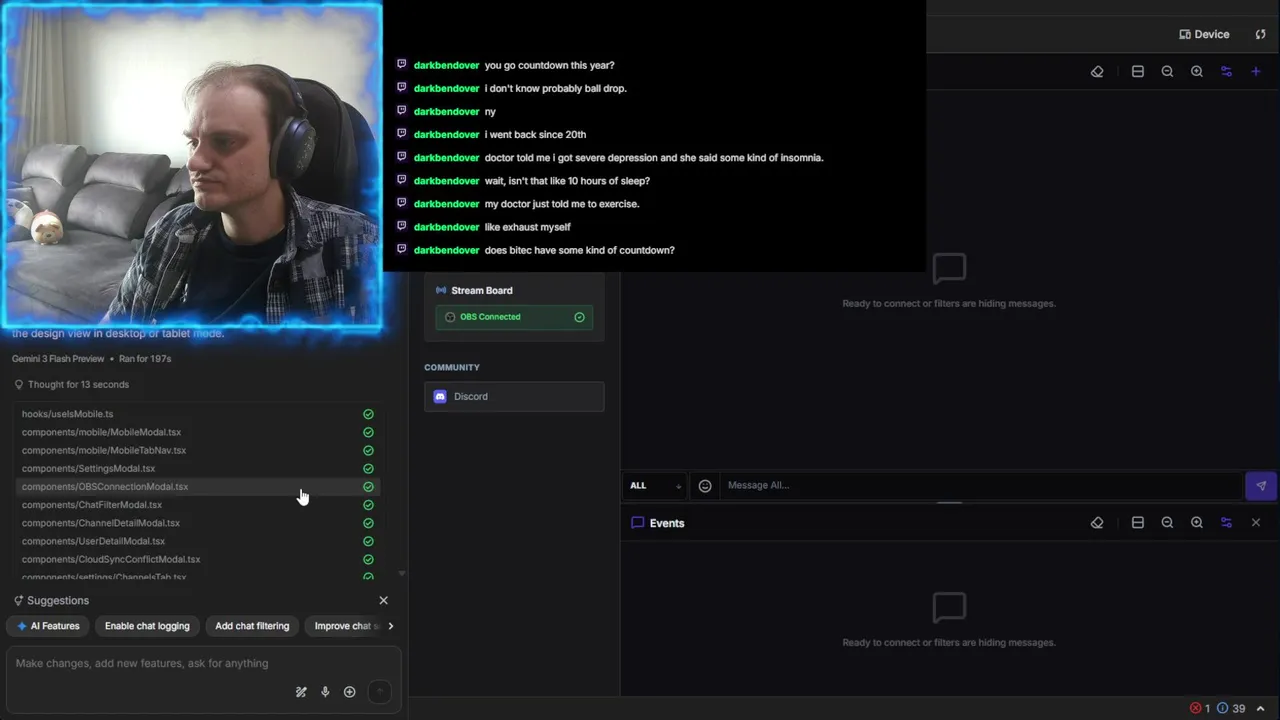Open the Device preview selector
Viewport: 1280px width, 720px height.
coord(1205,34)
